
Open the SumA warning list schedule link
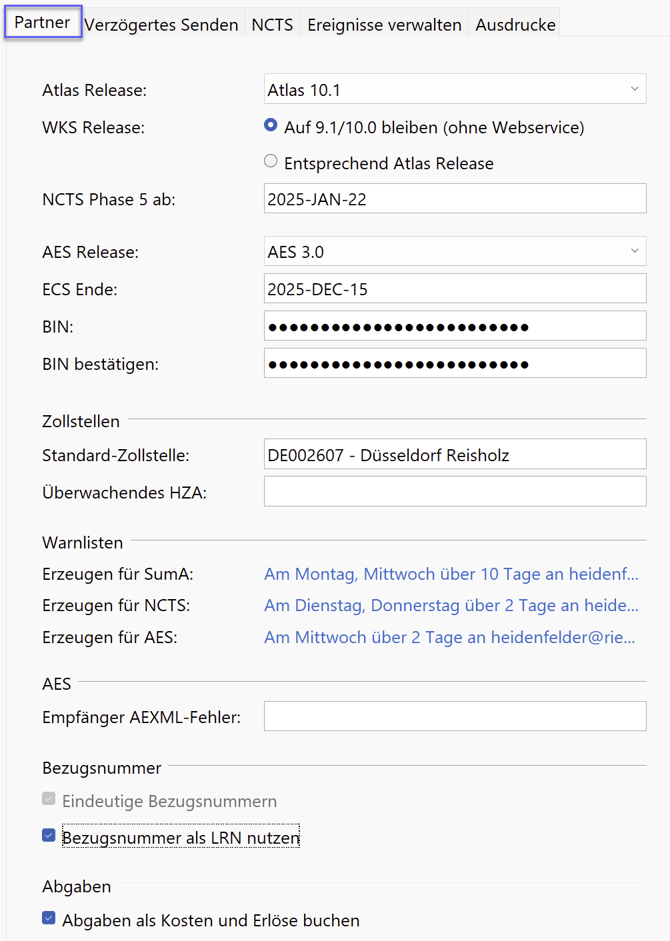coord(451,574)
